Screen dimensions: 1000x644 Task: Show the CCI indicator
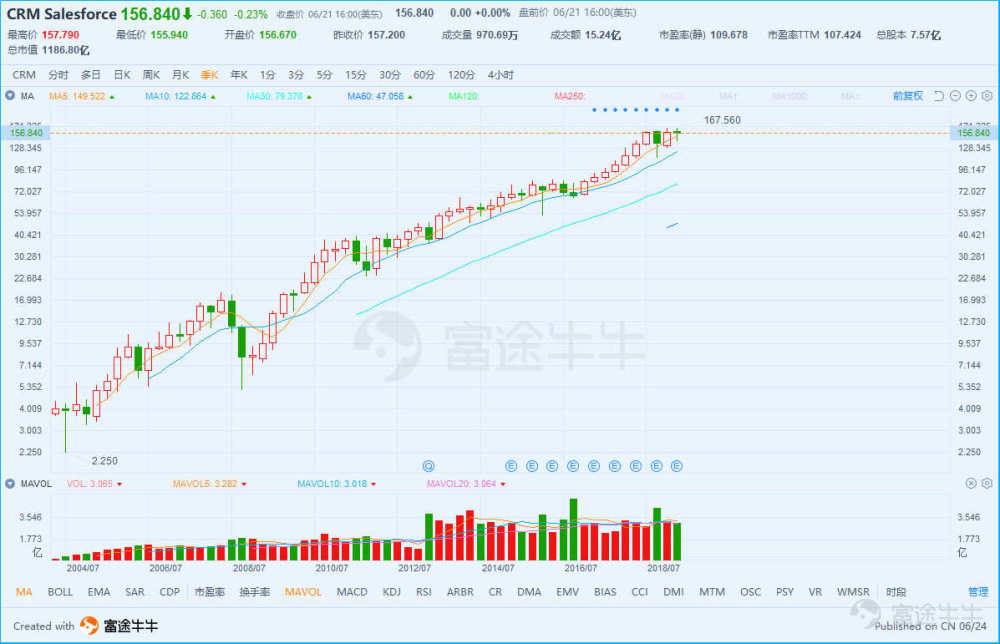tap(640, 592)
